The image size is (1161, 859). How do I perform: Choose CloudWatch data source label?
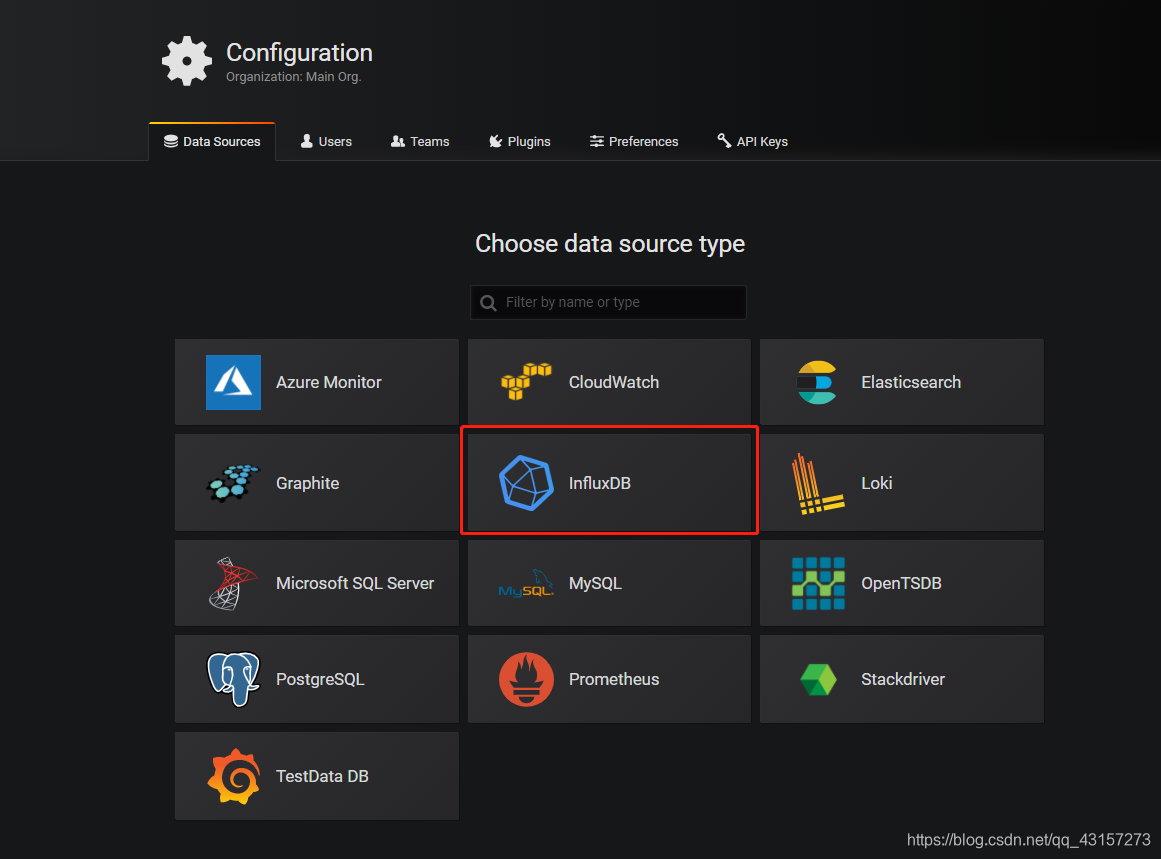click(x=614, y=382)
